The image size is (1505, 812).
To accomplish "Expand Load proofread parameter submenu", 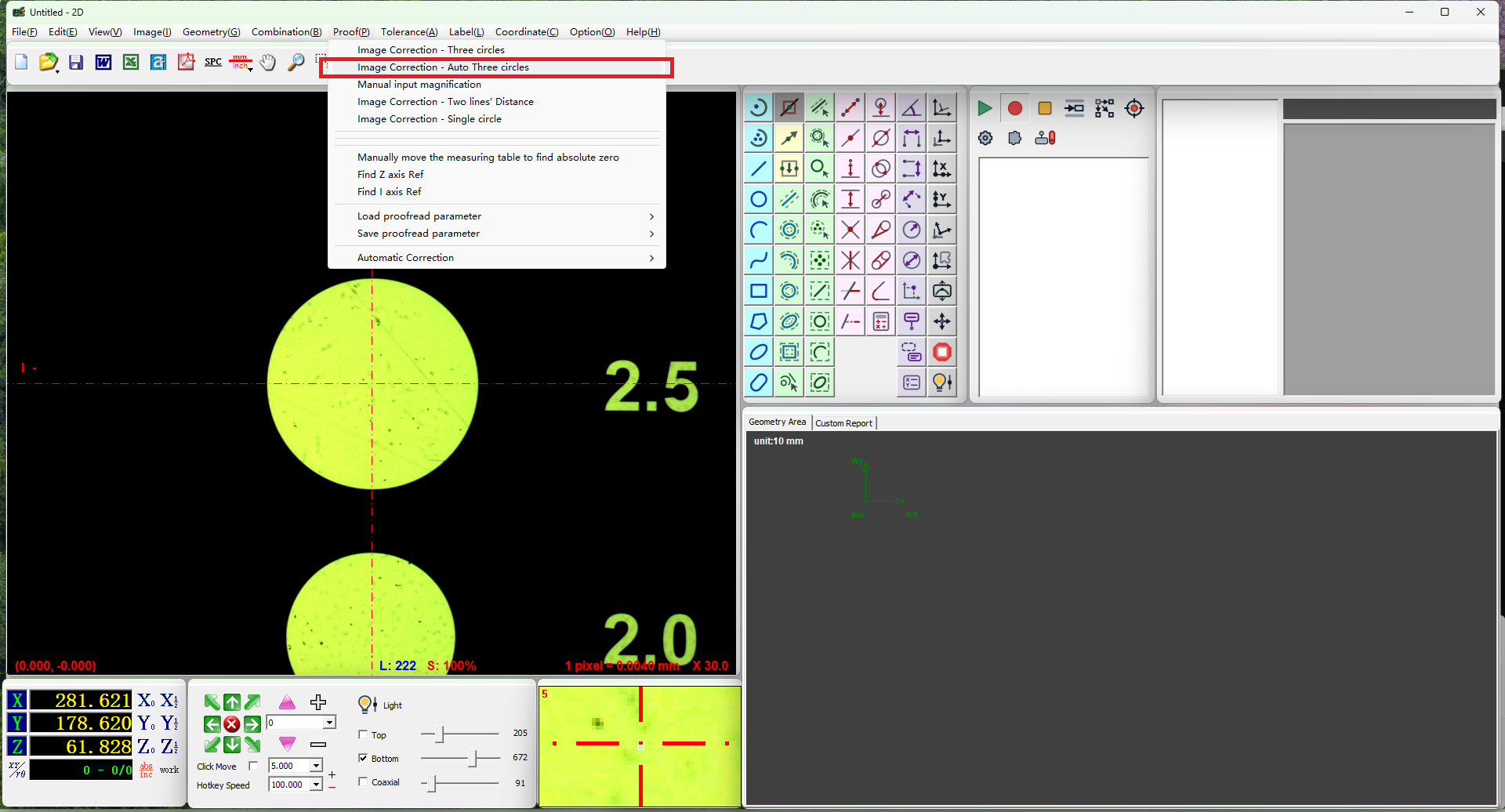I will (x=497, y=216).
